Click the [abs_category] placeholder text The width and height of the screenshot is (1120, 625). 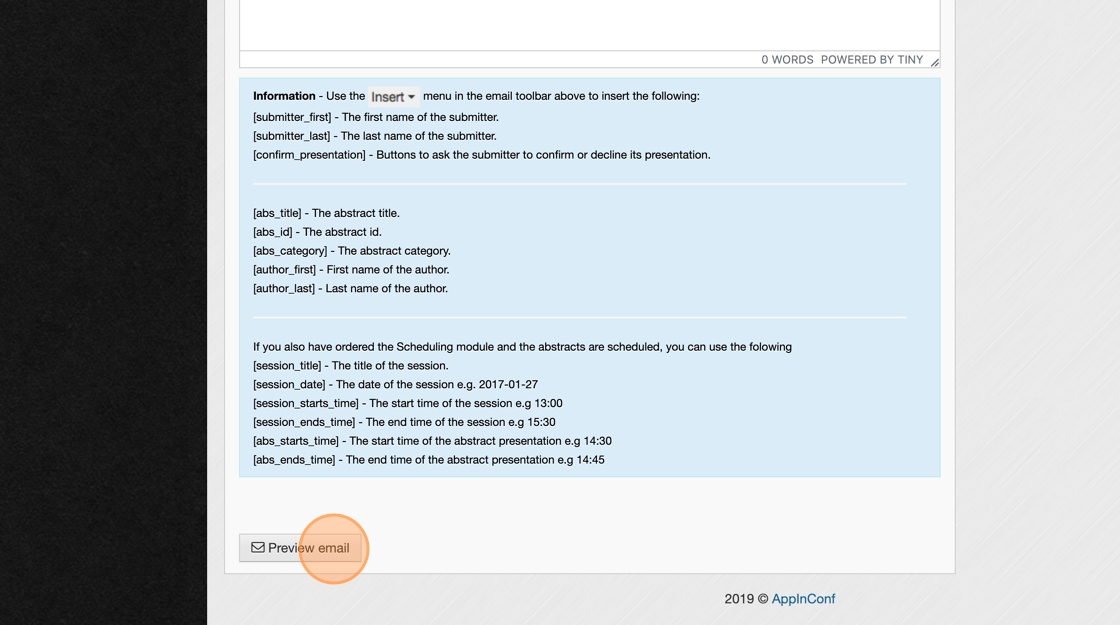(290, 251)
